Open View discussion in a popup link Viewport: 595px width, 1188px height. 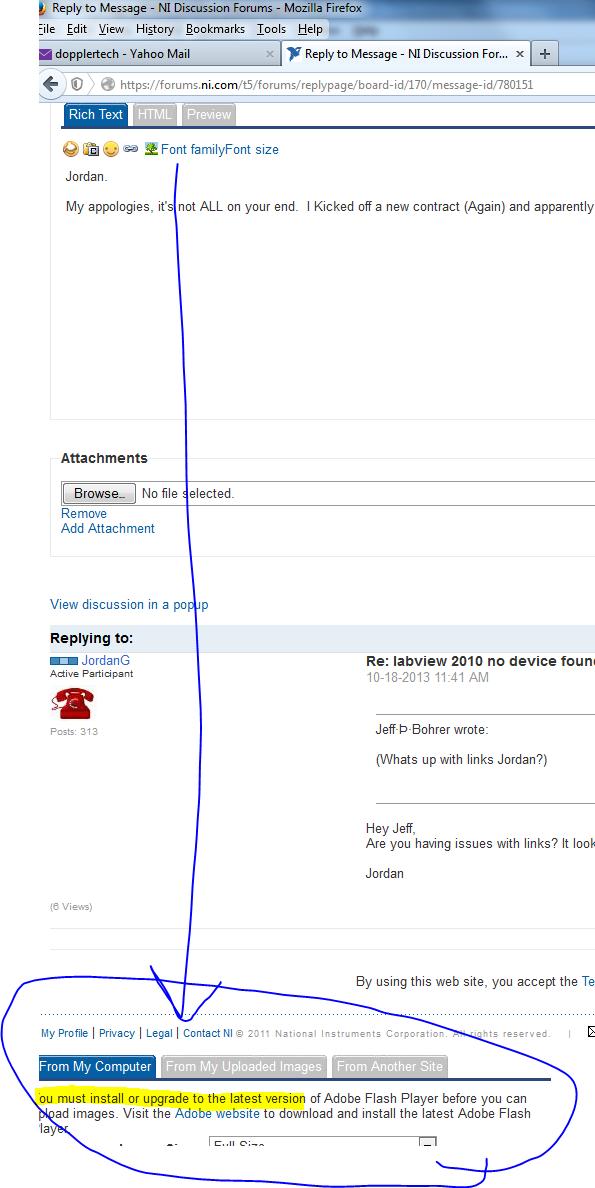129,605
